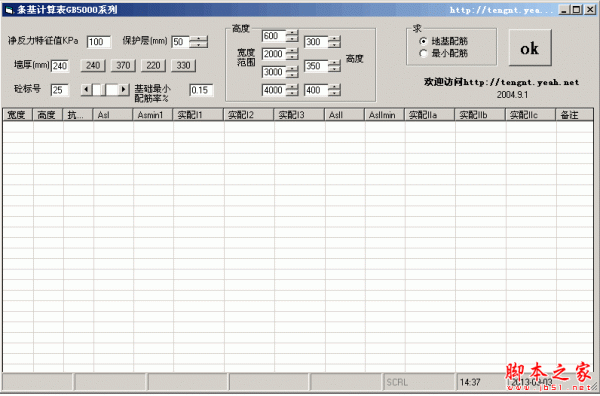
Task: Increase the 2000 width value
Action: pos(292,51)
